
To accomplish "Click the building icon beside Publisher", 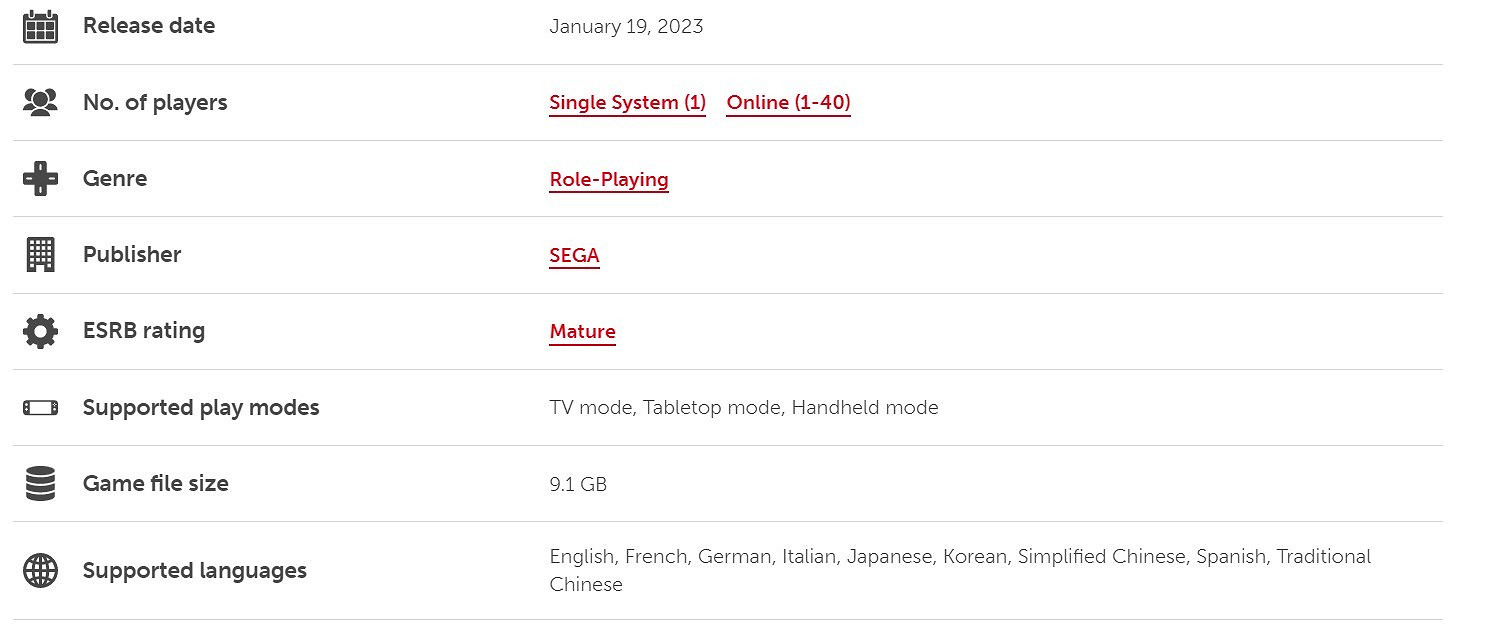I will pos(40,255).
